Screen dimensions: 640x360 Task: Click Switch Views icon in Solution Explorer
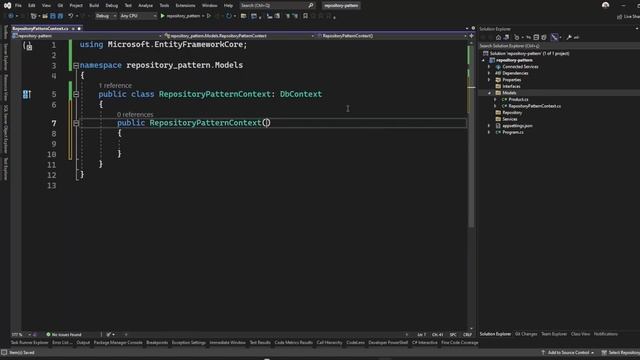[507, 37]
